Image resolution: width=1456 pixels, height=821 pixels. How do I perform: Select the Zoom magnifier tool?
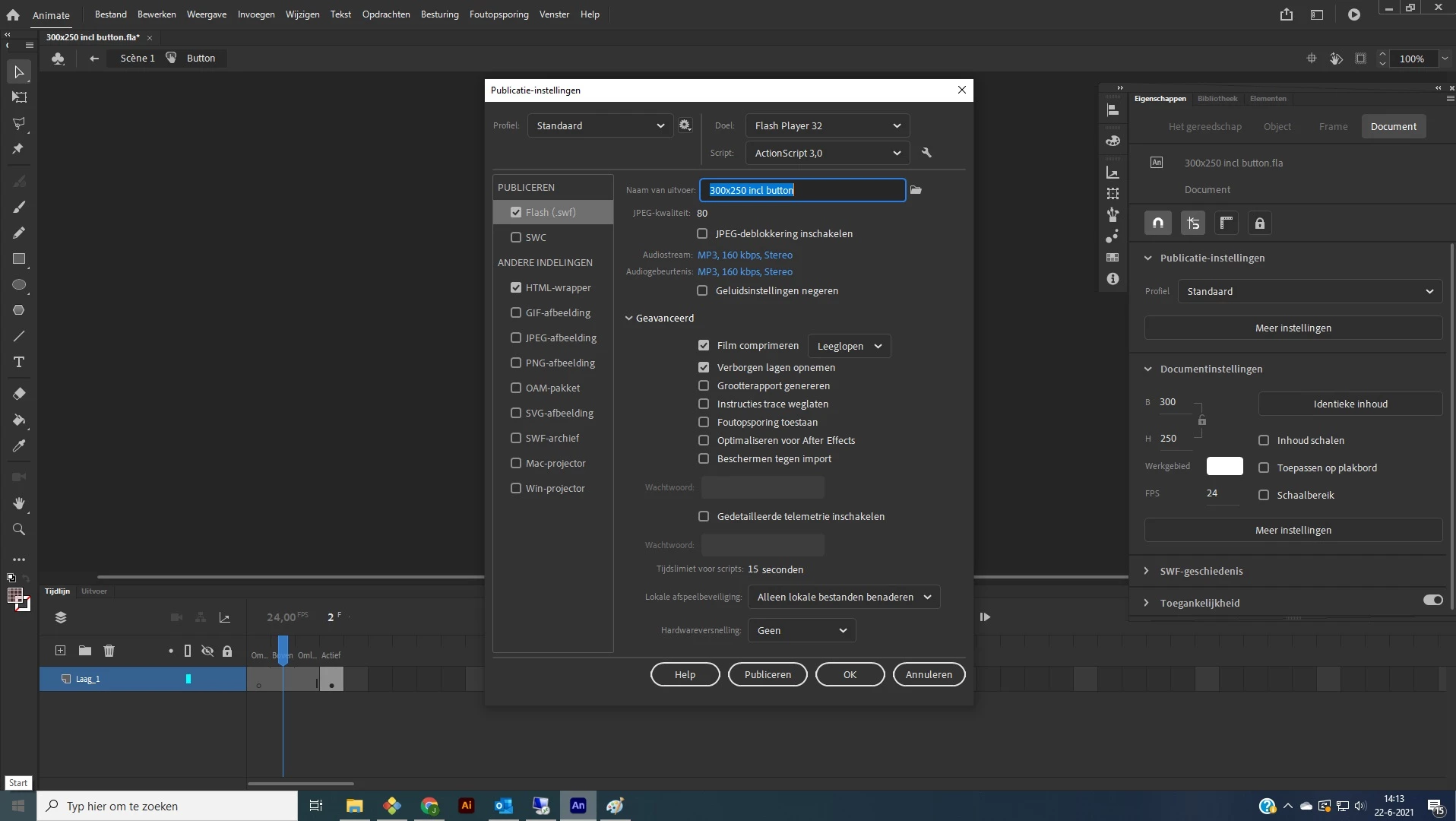[19, 529]
